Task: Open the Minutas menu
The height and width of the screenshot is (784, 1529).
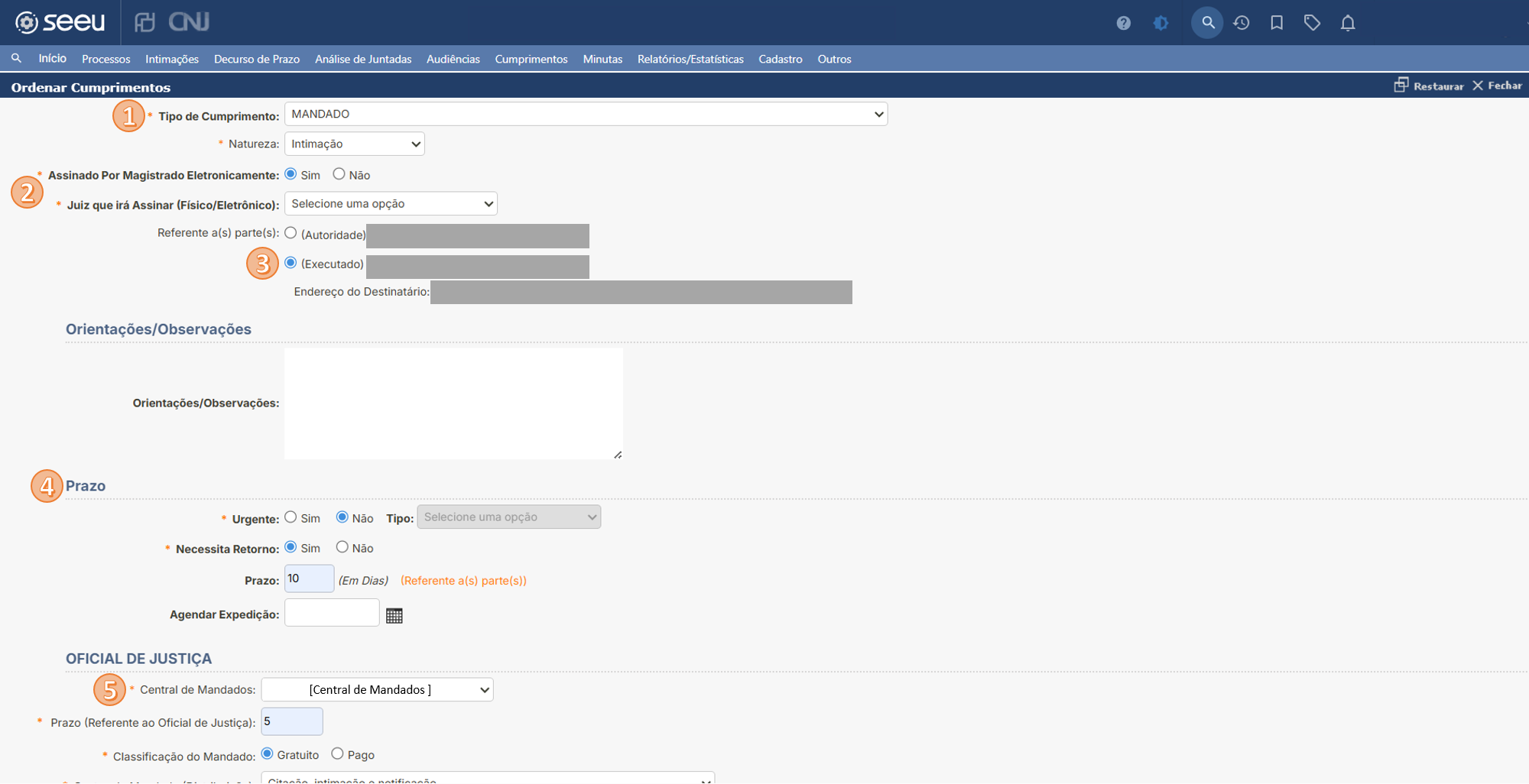Action: click(x=602, y=59)
